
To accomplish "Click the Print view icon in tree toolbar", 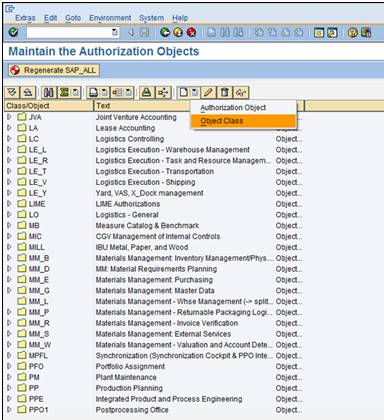I will tap(94, 92).
